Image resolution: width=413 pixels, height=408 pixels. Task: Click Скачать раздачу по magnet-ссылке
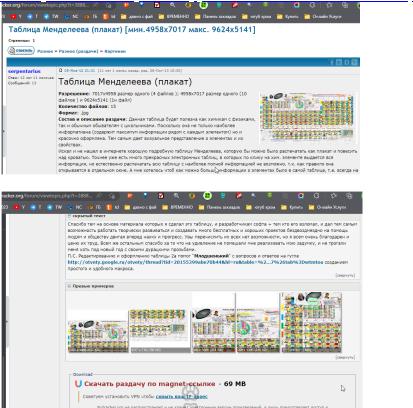pyautogui.click(x=150, y=384)
